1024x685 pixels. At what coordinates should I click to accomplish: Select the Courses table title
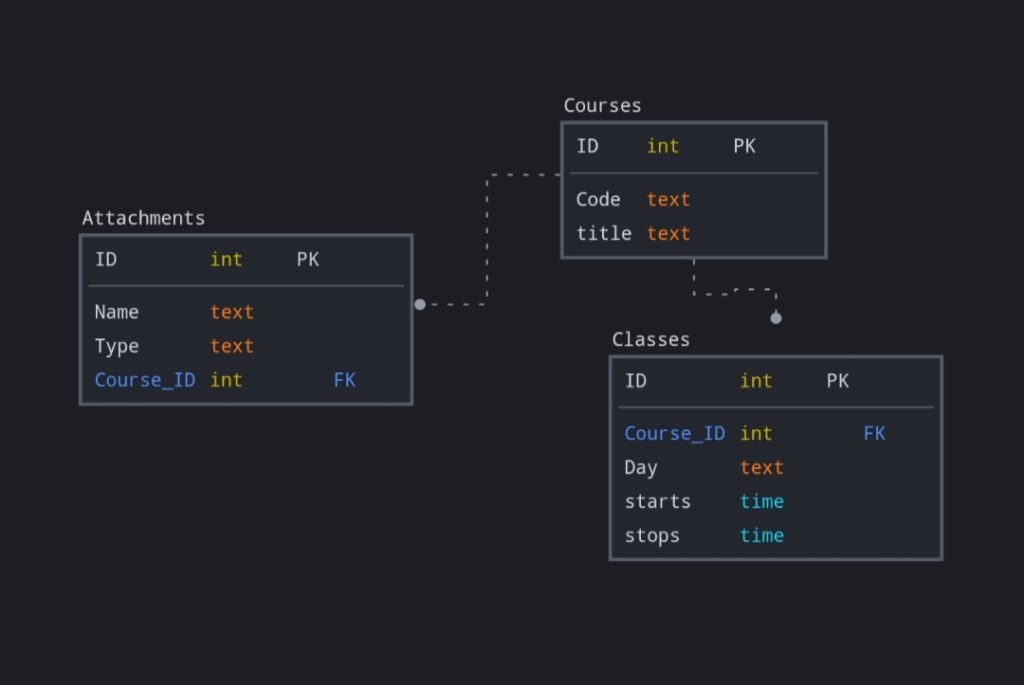[602, 105]
